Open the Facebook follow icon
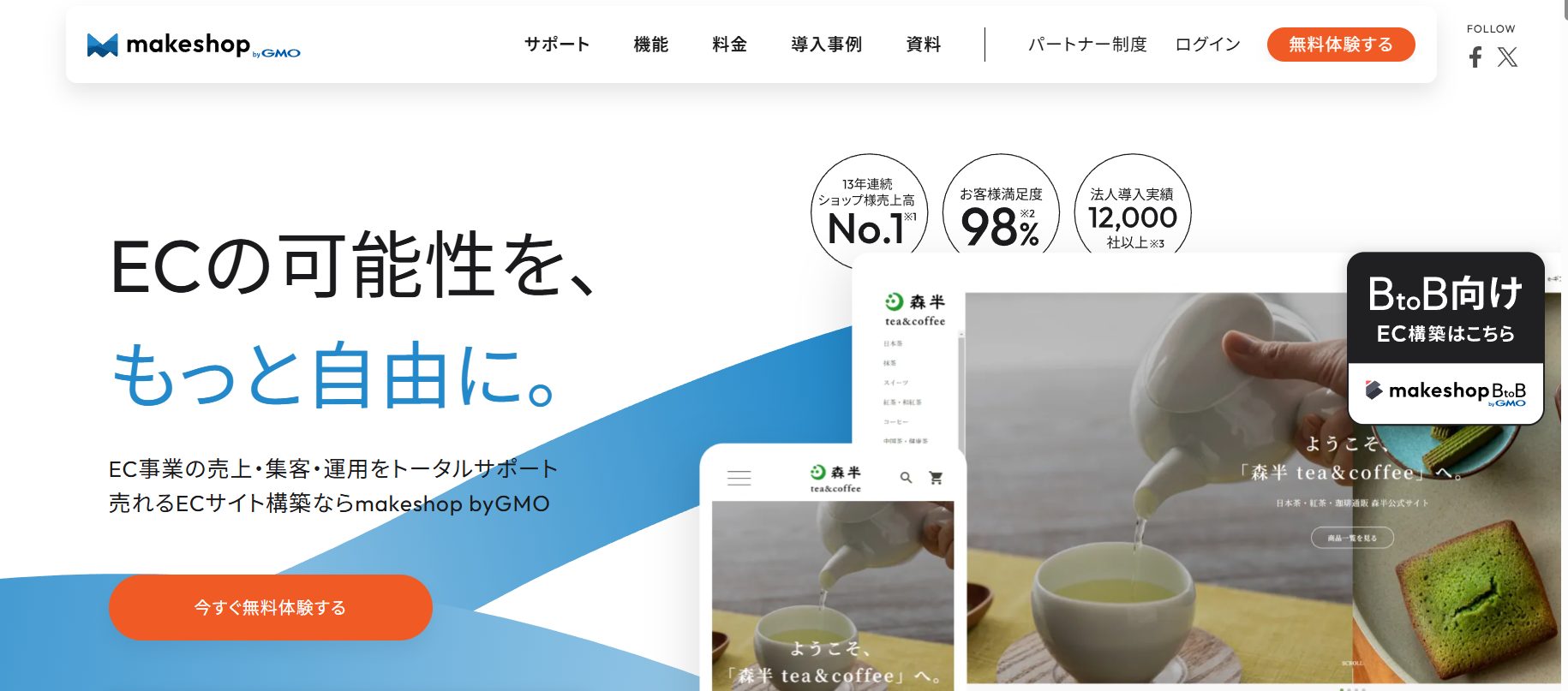This screenshot has height=691, width=1568. pos(1475,57)
